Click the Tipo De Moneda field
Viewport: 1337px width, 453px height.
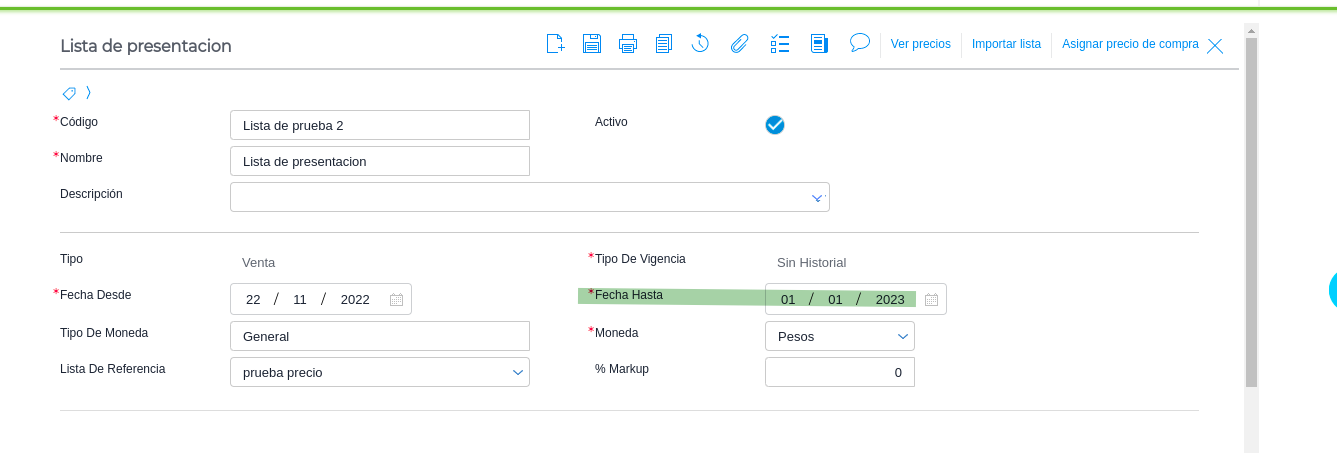point(380,336)
